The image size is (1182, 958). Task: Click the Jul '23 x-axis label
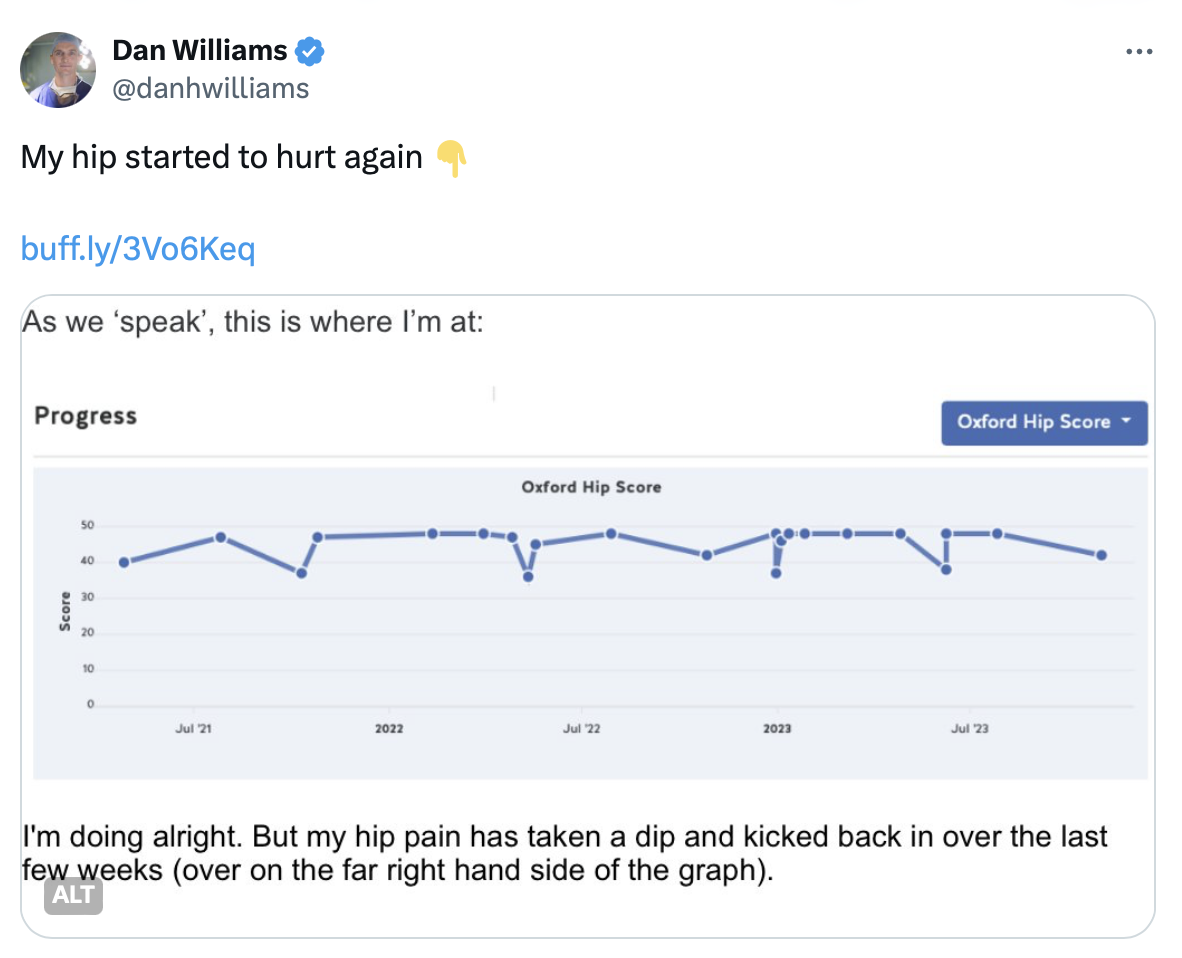969,728
